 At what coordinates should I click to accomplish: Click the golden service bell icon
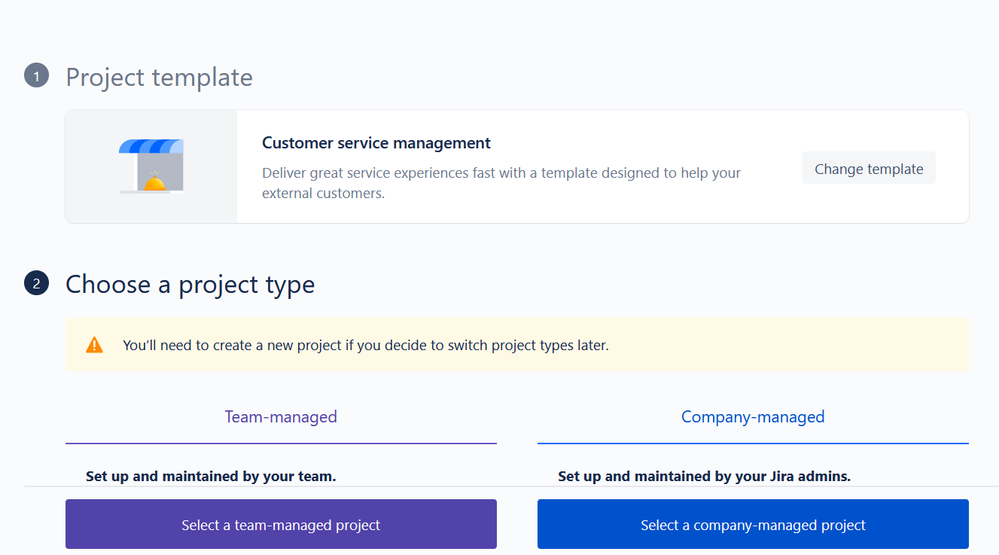point(155,181)
